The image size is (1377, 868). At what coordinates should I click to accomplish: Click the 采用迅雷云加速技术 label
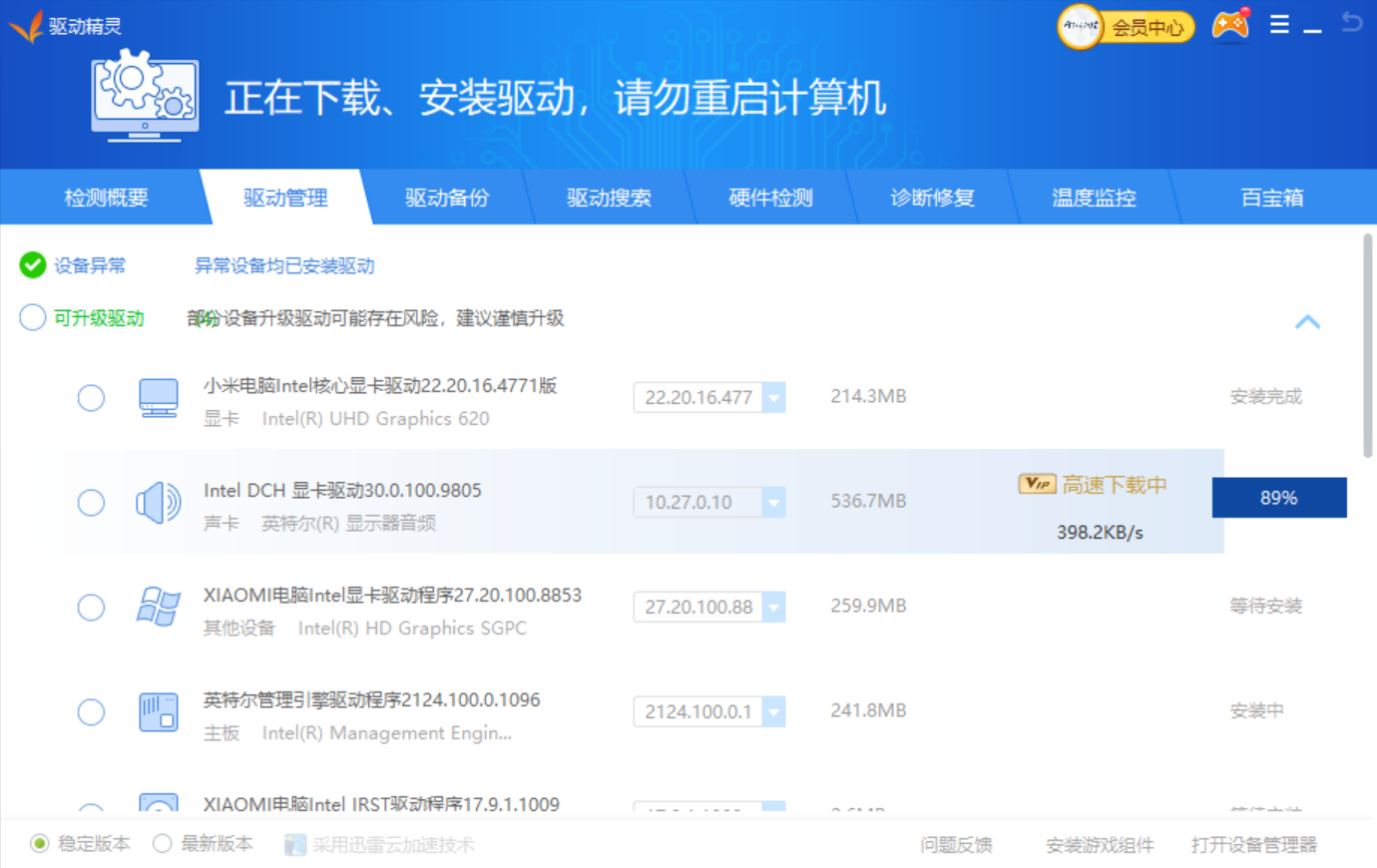tap(393, 845)
